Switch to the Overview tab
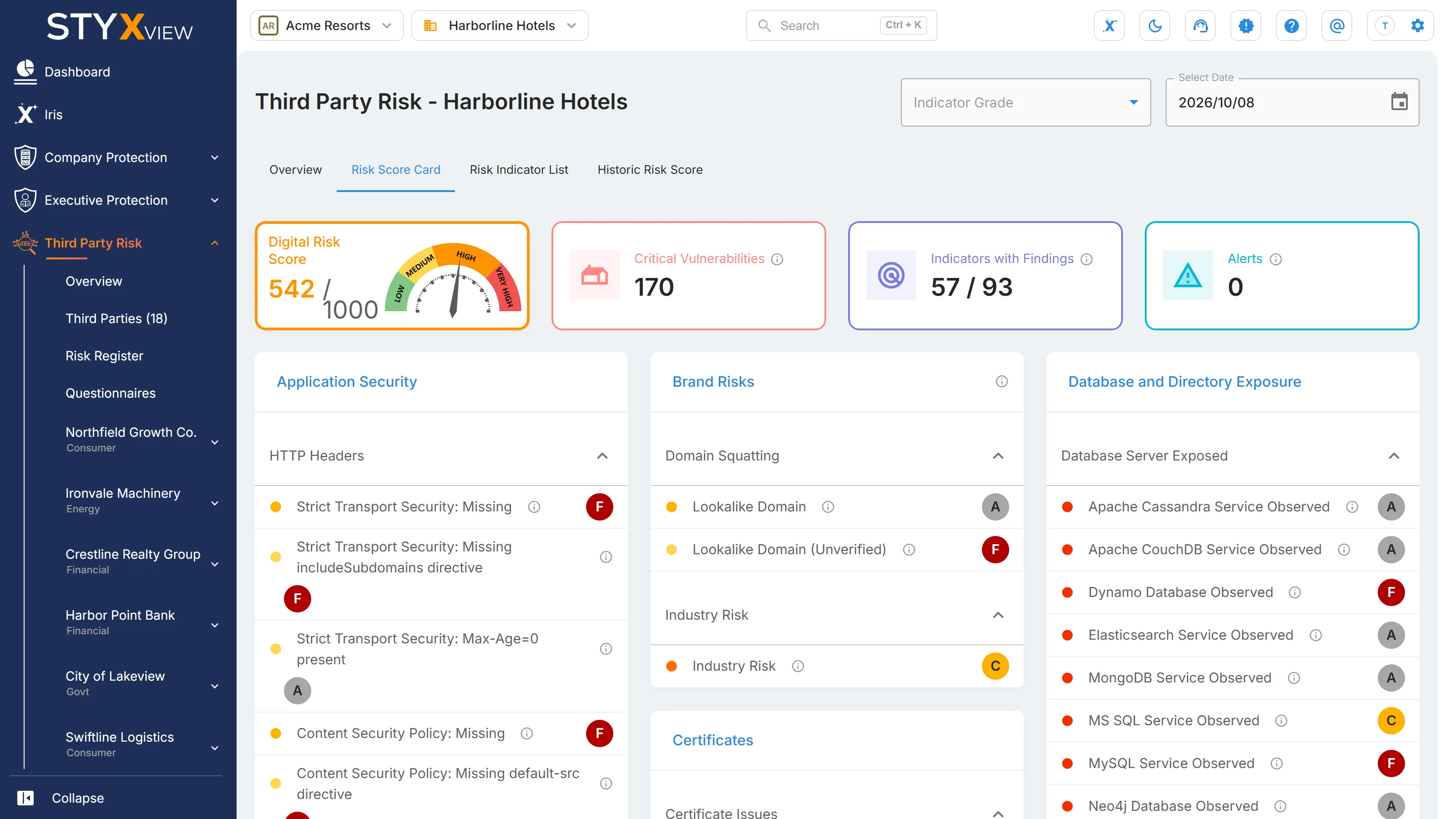Screen dimensions: 1456x819 (x=296, y=170)
